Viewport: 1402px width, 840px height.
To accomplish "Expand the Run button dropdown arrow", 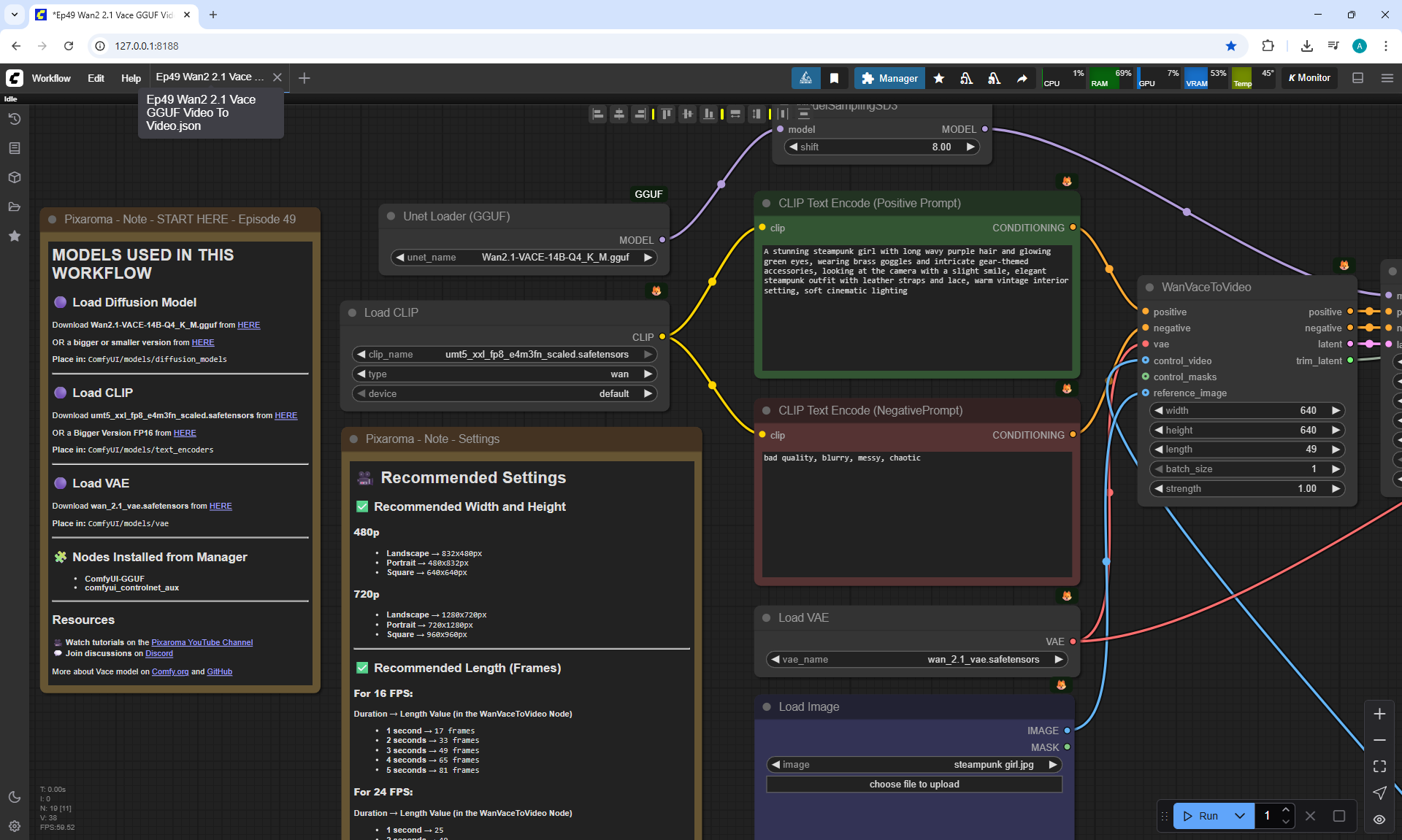I will [x=1240, y=816].
